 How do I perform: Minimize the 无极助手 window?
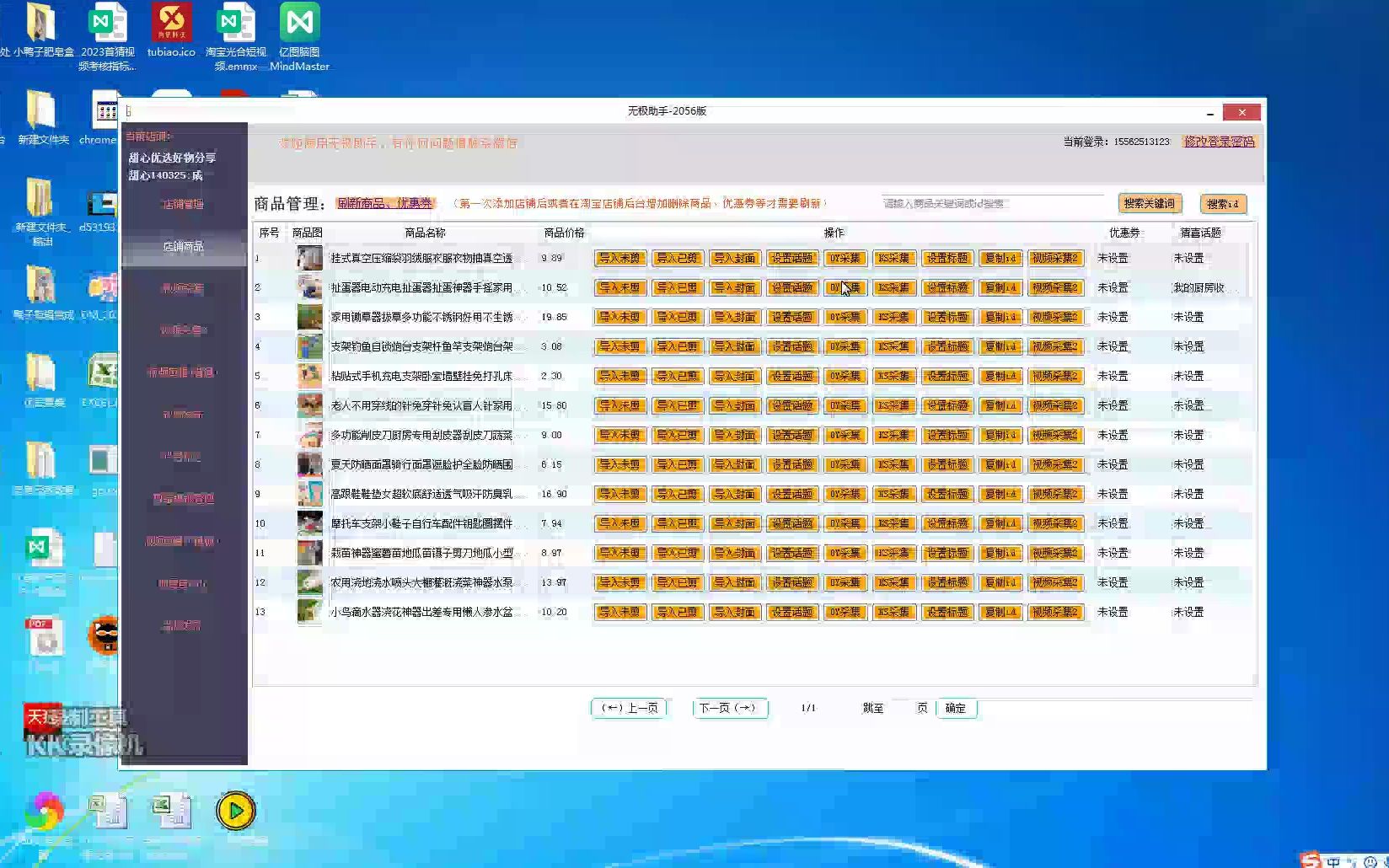pyautogui.click(x=1209, y=112)
